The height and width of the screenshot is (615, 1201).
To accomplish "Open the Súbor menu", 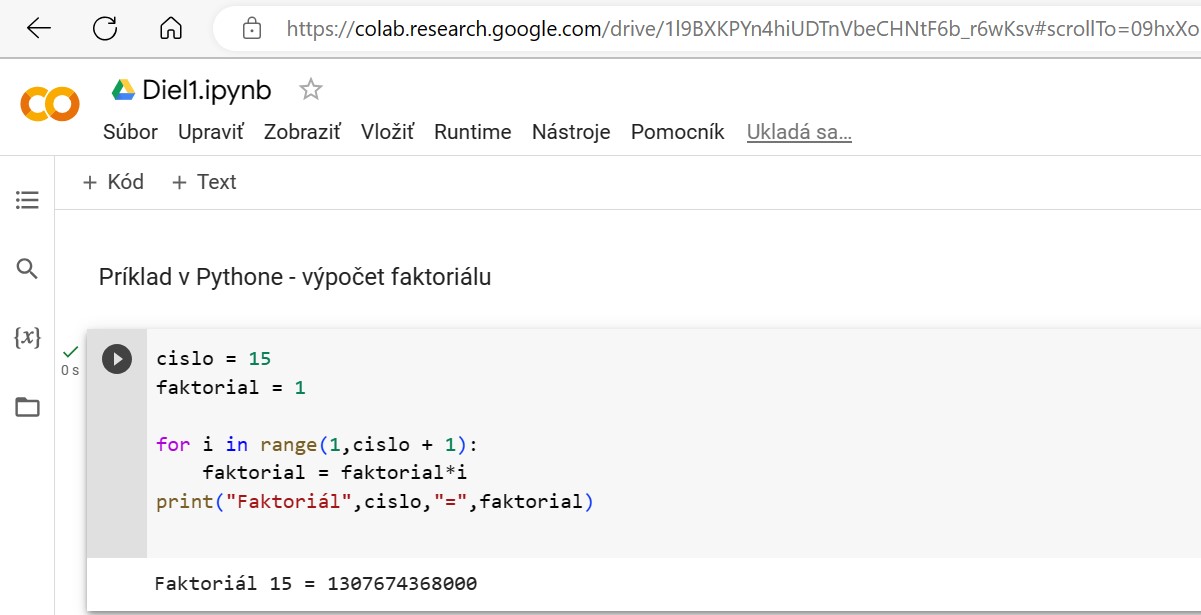I will click(130, 132).
